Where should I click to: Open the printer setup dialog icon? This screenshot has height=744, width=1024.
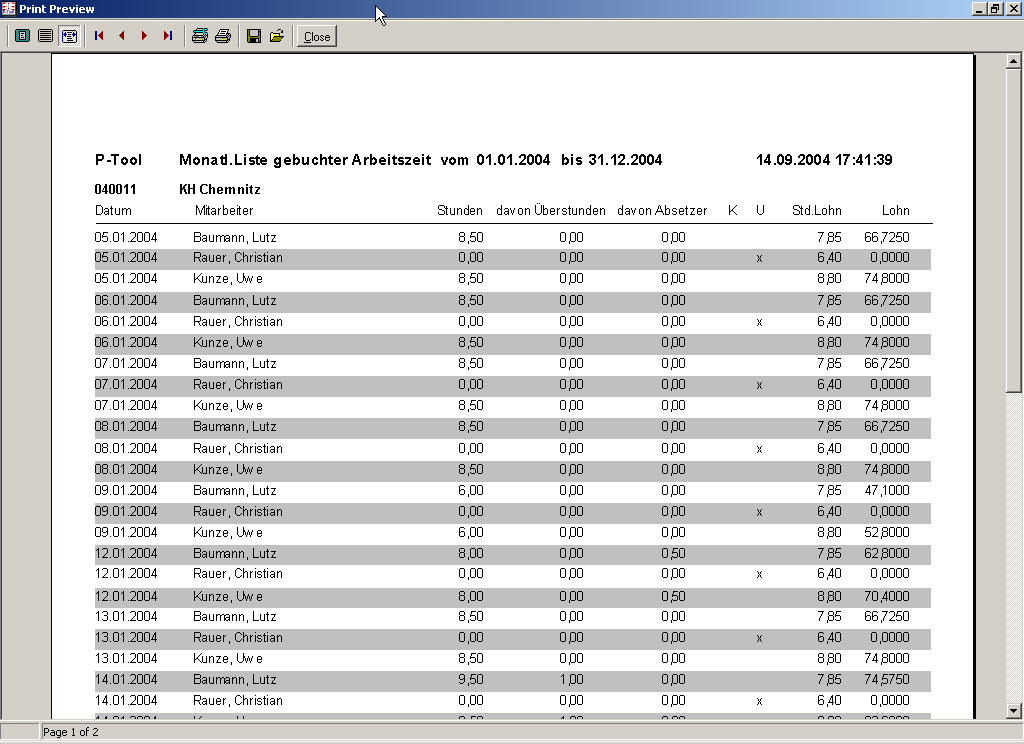click(200, 36)
